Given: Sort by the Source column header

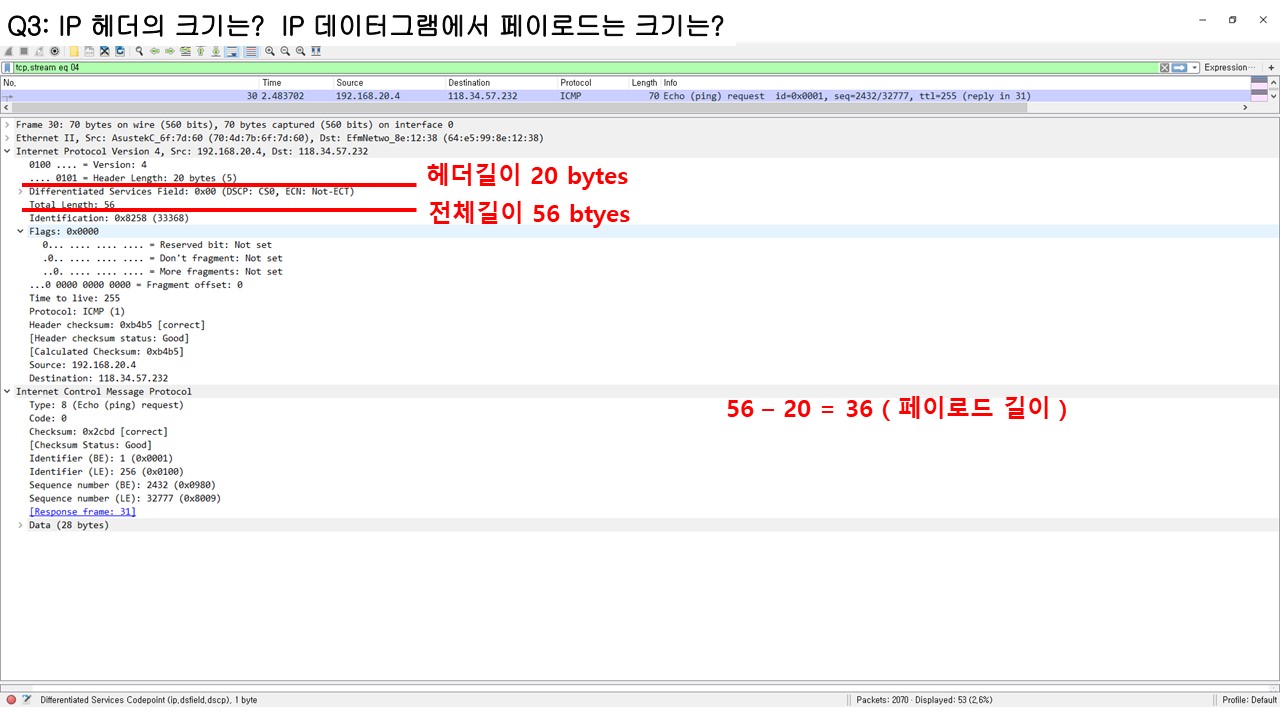Looking at the screenshot, I should (389, 83).
